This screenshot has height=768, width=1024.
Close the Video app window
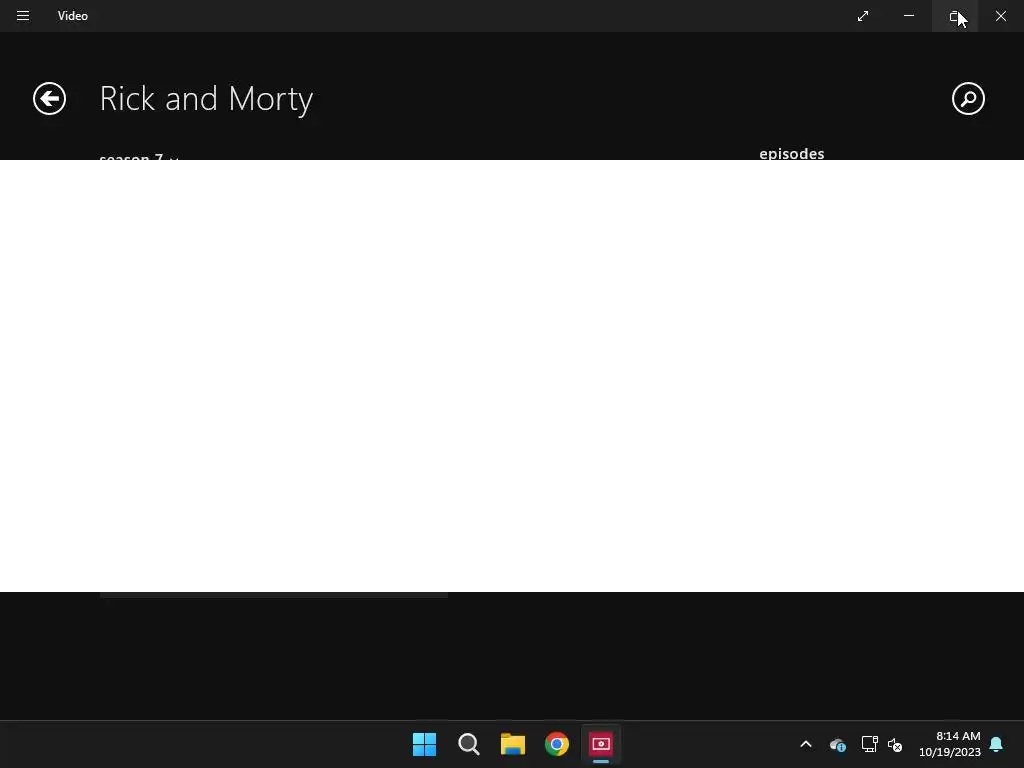pyautogui.click(x=1001, y=16)
